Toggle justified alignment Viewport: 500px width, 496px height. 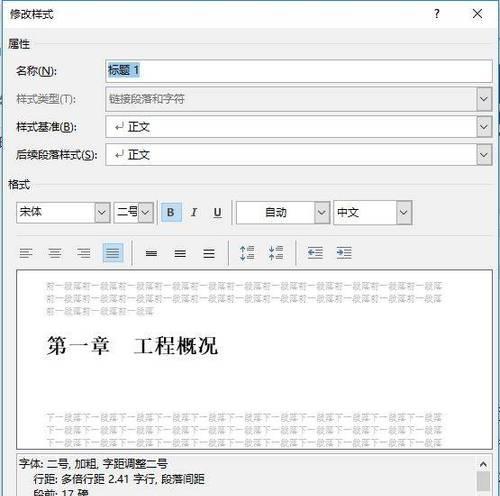coord(113,253)
